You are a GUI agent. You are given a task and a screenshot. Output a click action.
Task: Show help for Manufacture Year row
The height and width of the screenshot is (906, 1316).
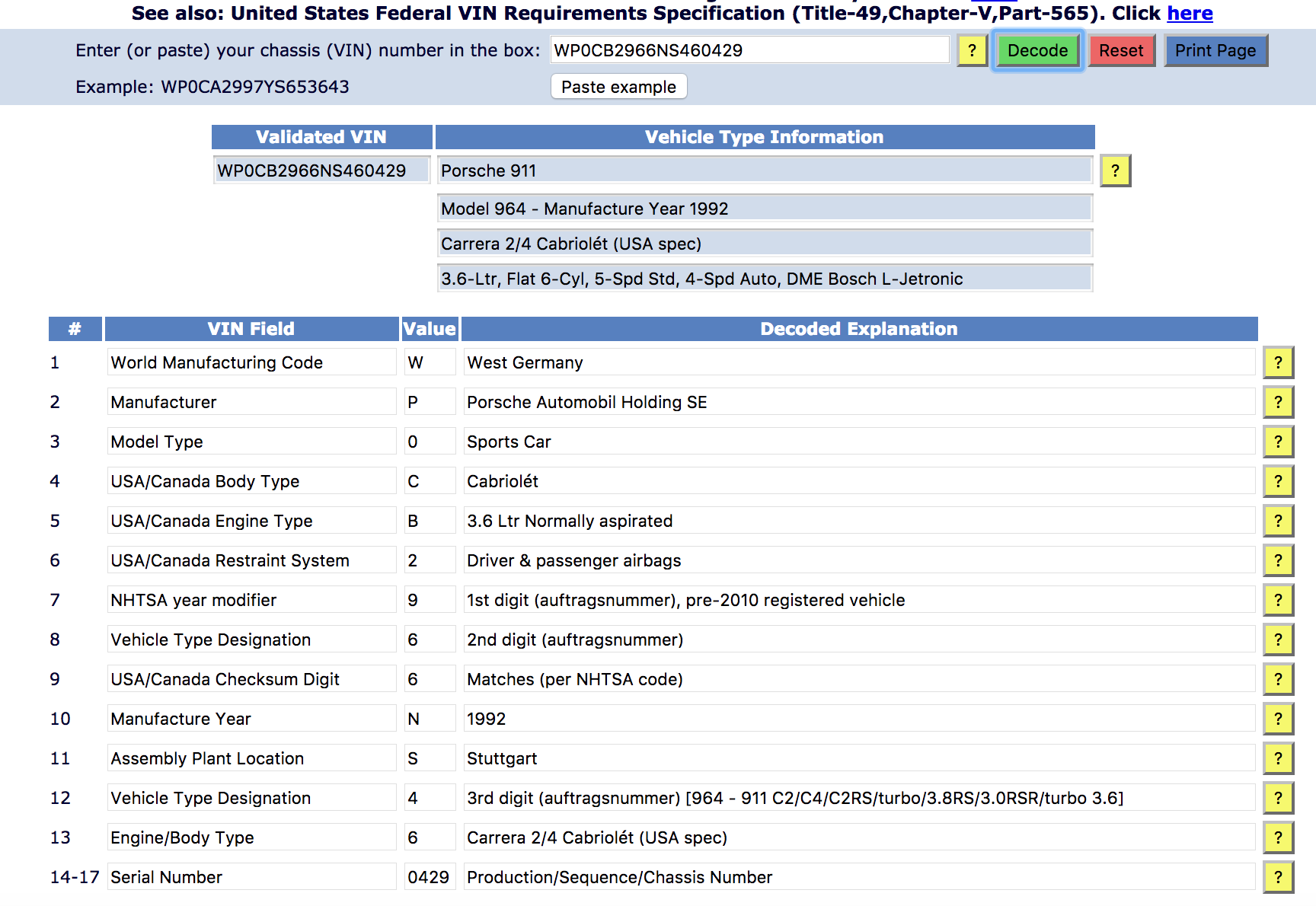tap(1278, 719)
